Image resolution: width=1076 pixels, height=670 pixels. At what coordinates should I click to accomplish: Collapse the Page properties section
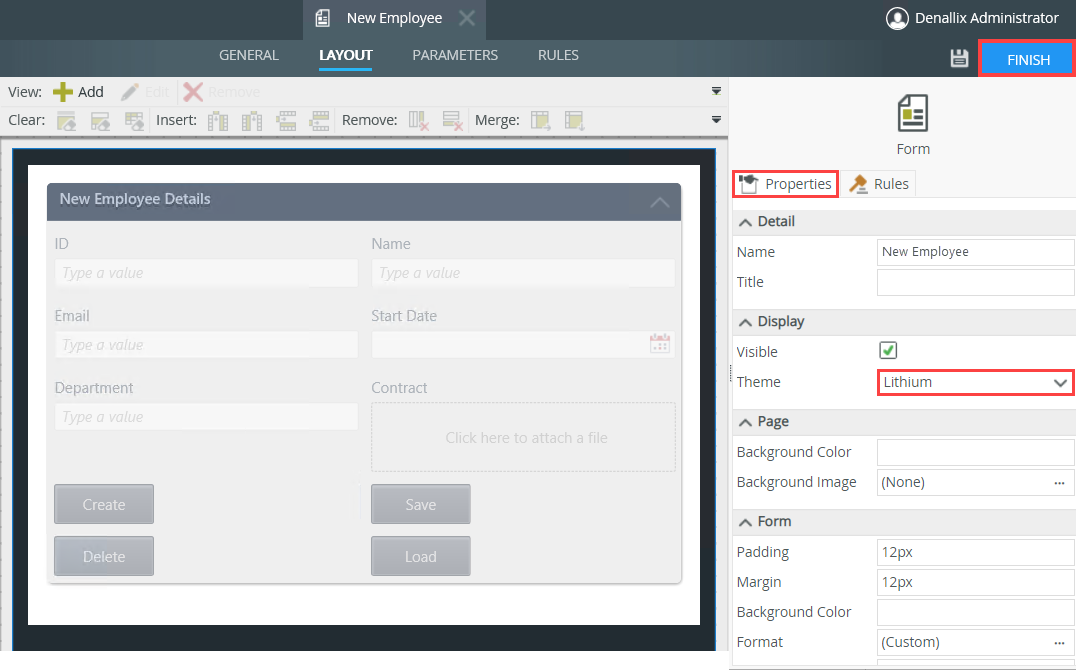point(746,421)
